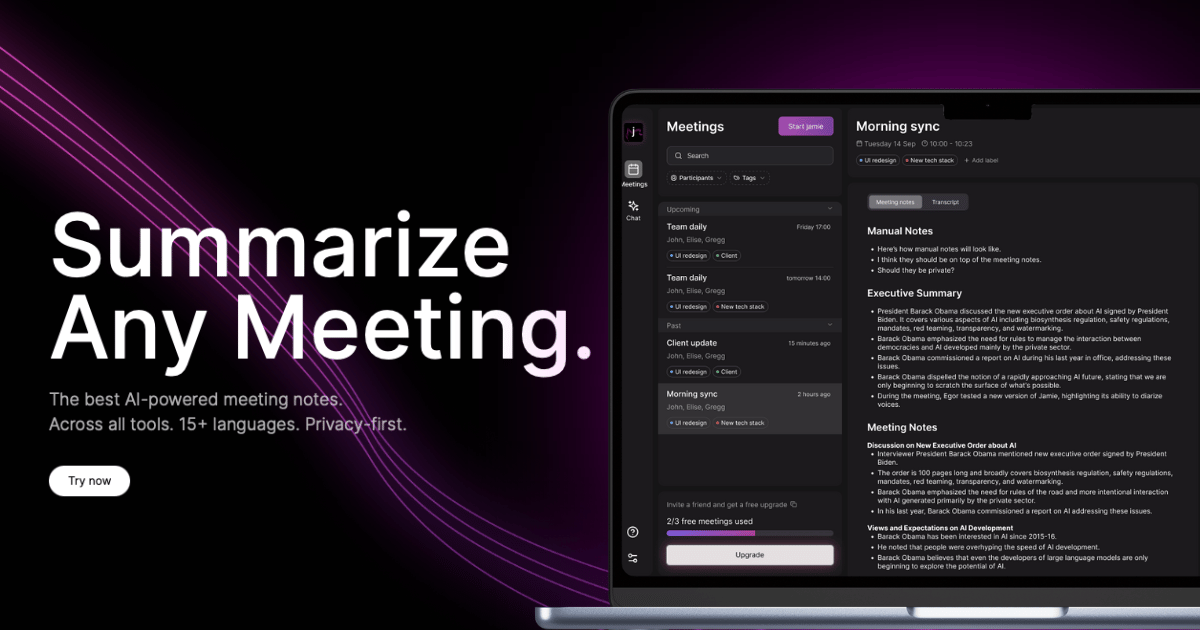This screenshot has height=630, width=1200.
Task: Click 'Should they be private?' note
Action: tap(915, 270)
